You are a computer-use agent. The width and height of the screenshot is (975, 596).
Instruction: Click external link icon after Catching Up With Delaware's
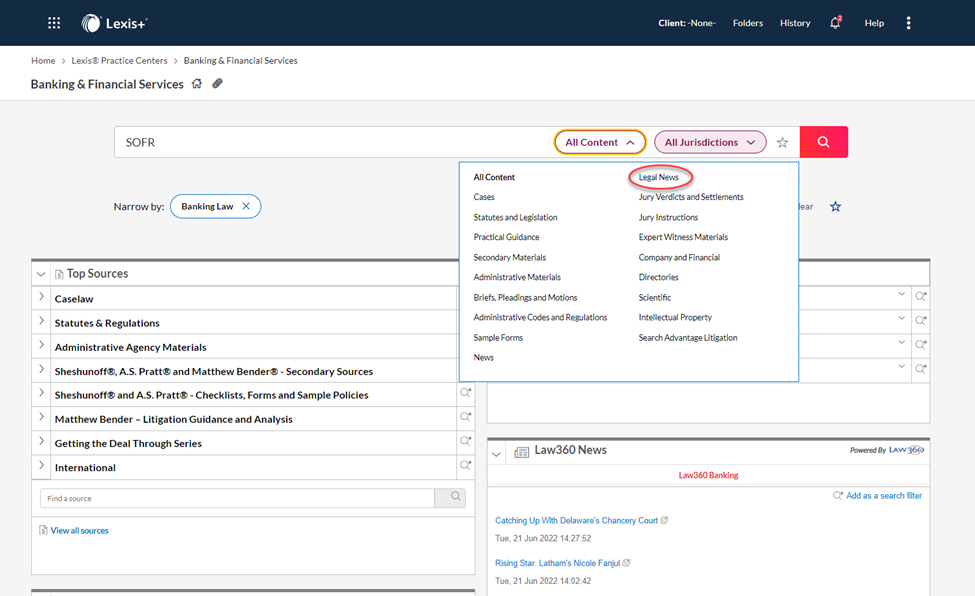click(664, 520)
